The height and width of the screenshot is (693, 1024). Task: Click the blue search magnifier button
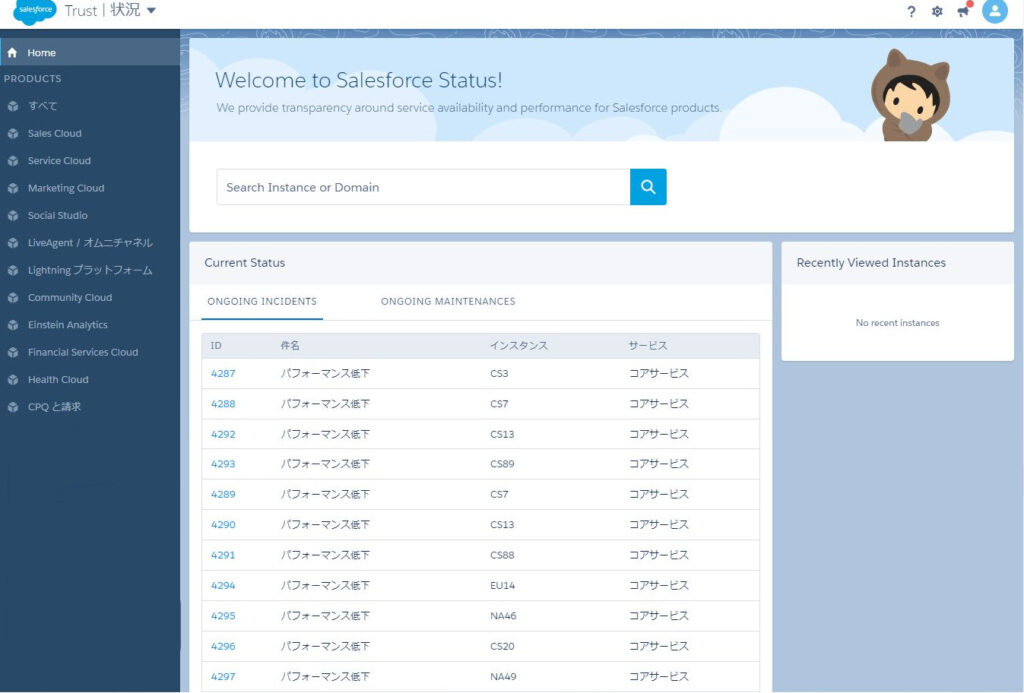(648, 187)
